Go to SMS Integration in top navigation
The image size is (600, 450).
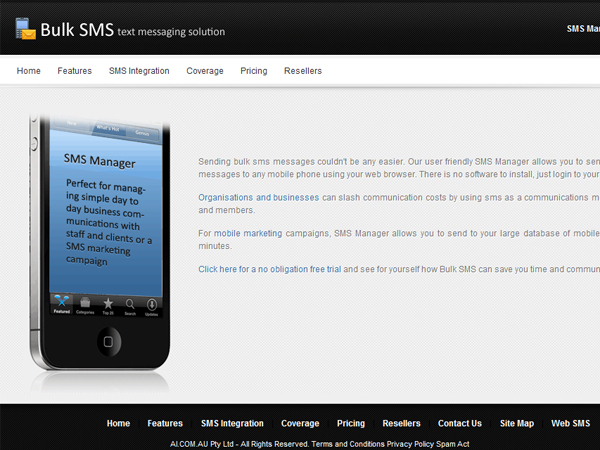tap(139, 71)
